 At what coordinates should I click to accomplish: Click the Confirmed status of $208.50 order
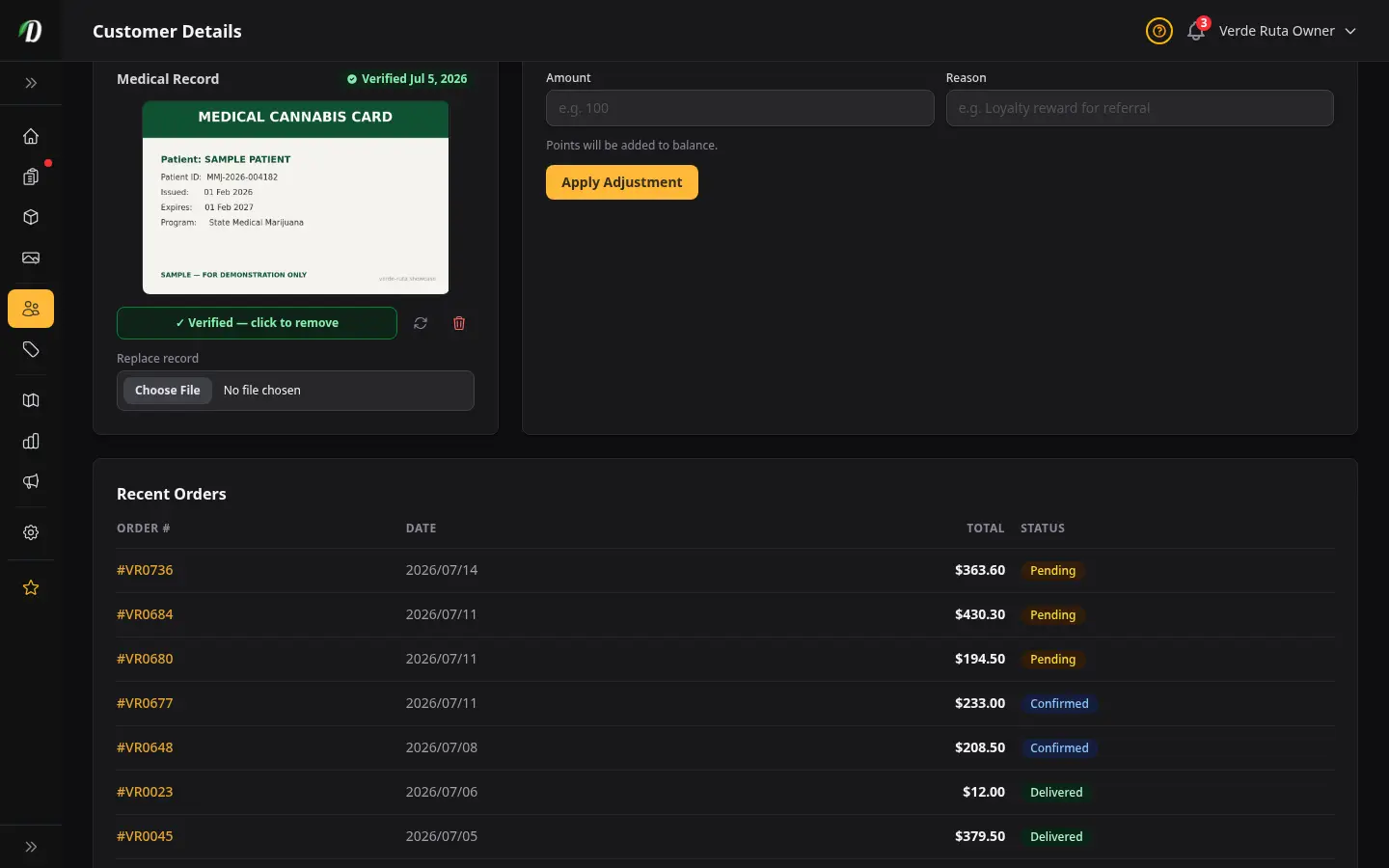coord(1059,748)
